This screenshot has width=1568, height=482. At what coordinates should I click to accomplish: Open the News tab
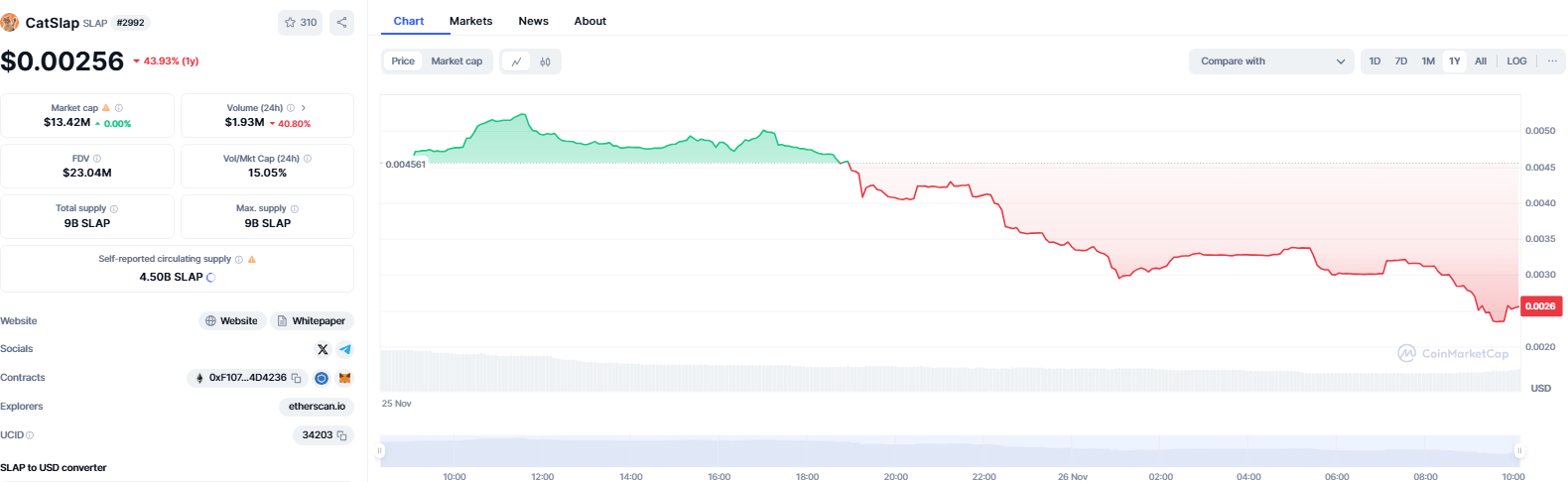pos(533,21)
